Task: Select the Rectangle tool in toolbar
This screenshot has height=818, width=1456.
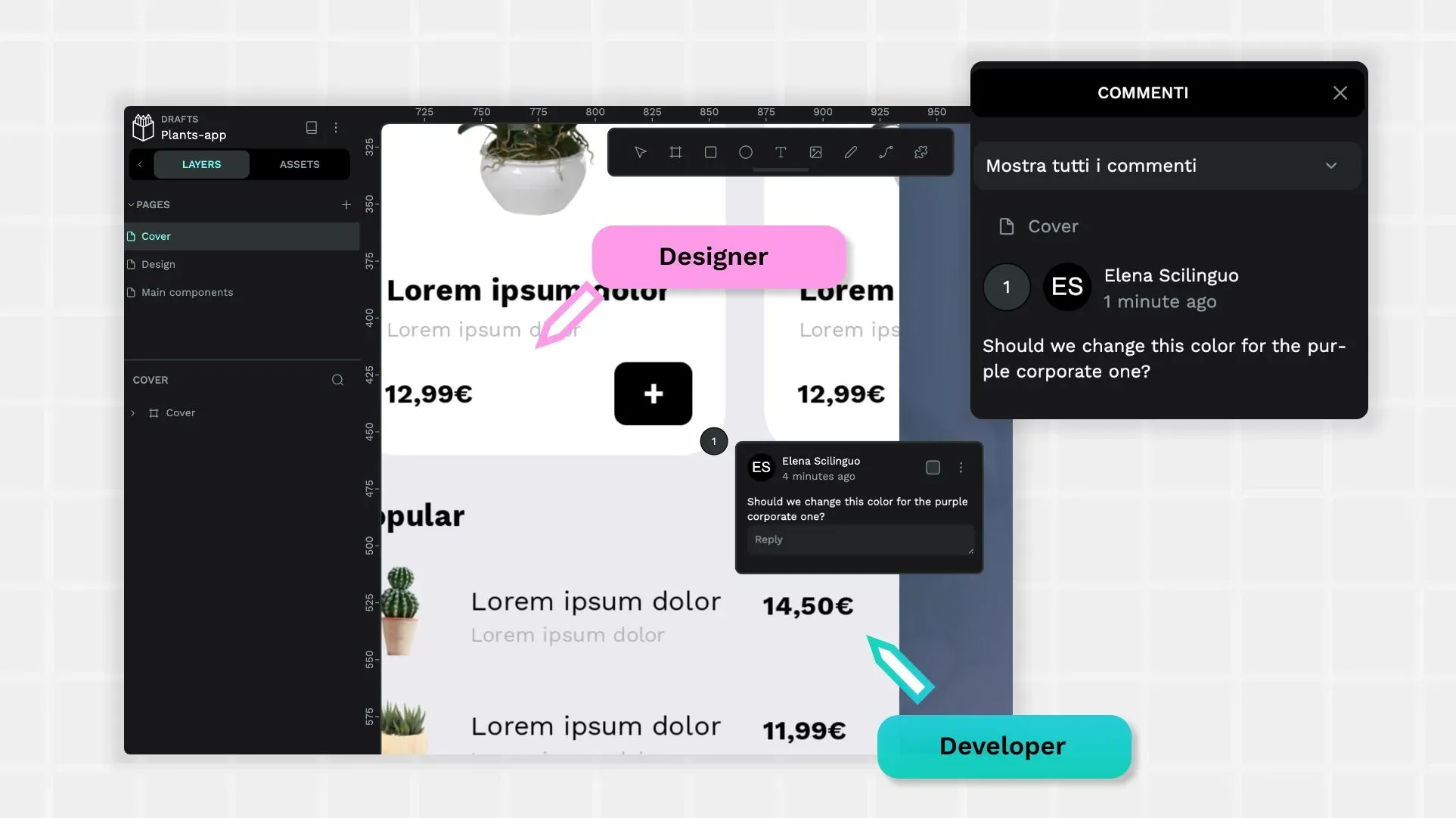Action: click(x=711, y=152)
